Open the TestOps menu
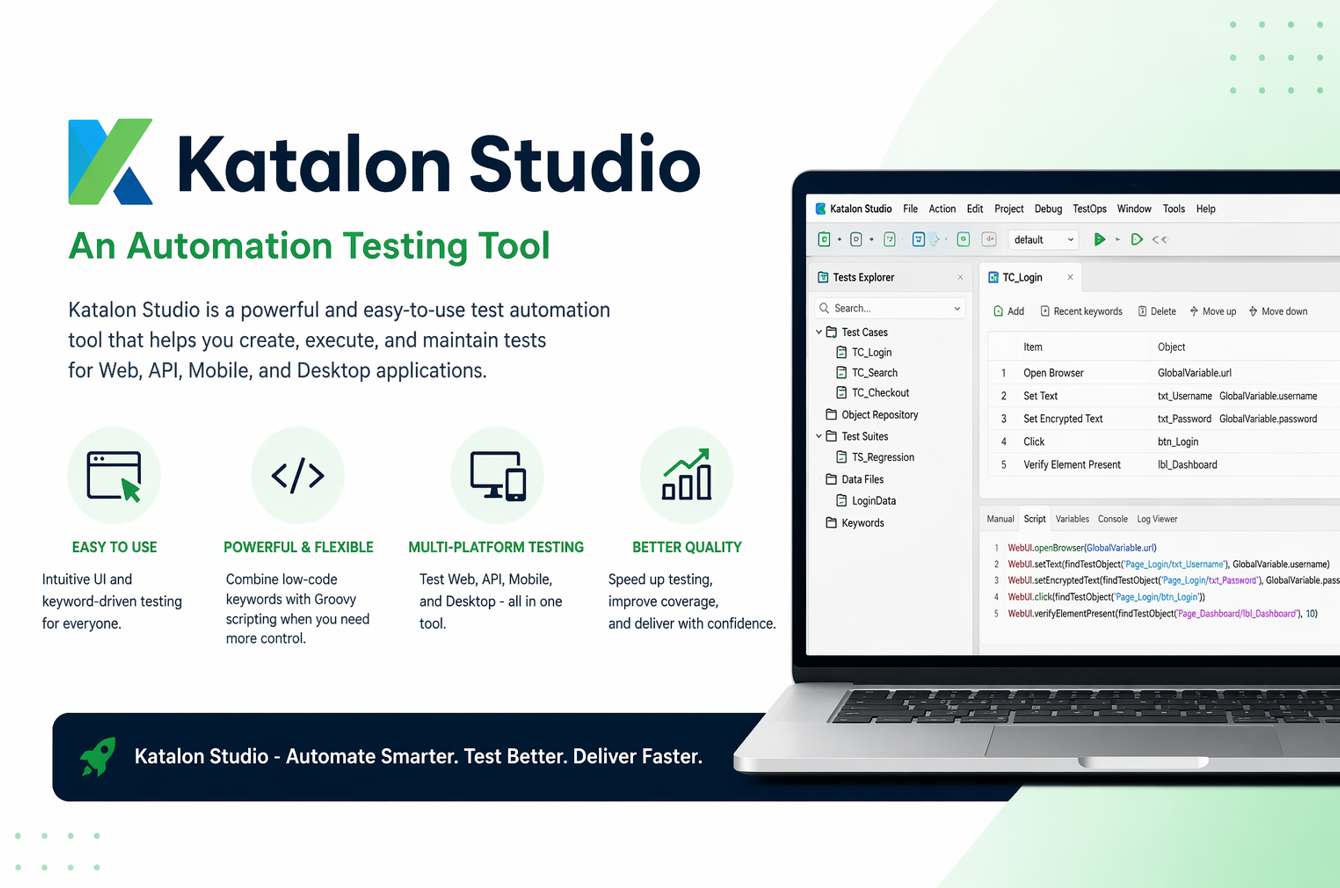The image size is (1340, 888). click(x=1090, y=209)
